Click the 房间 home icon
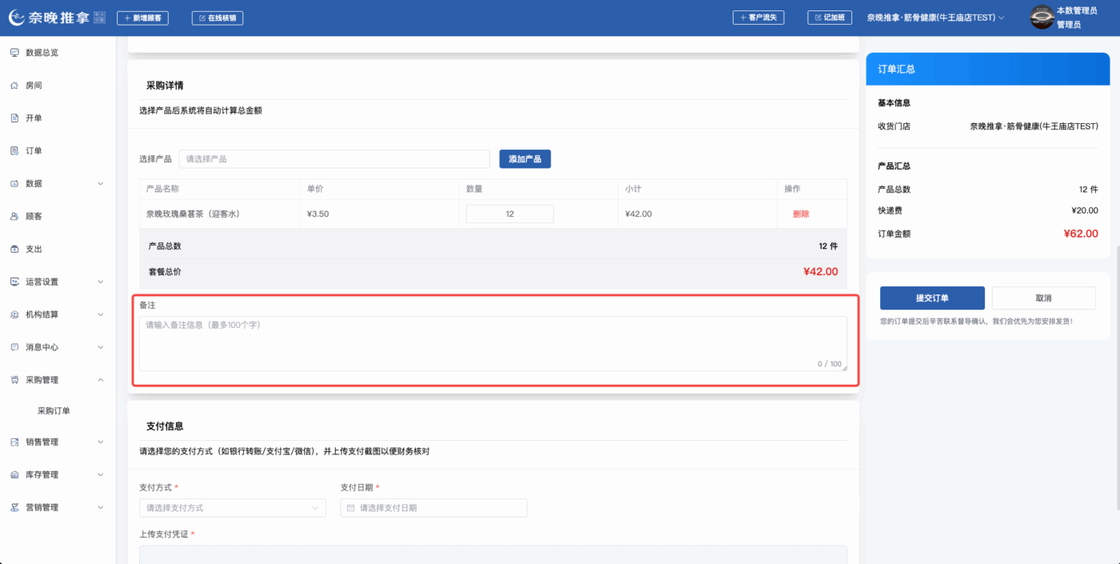Image resolution: width=1120 pixels, height=564 pixels. 14,86
